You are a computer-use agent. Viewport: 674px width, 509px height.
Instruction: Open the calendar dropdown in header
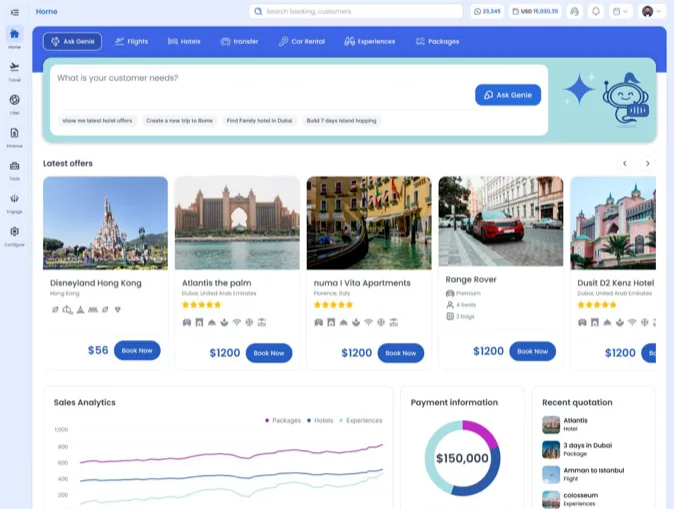(x=620, y=12)
